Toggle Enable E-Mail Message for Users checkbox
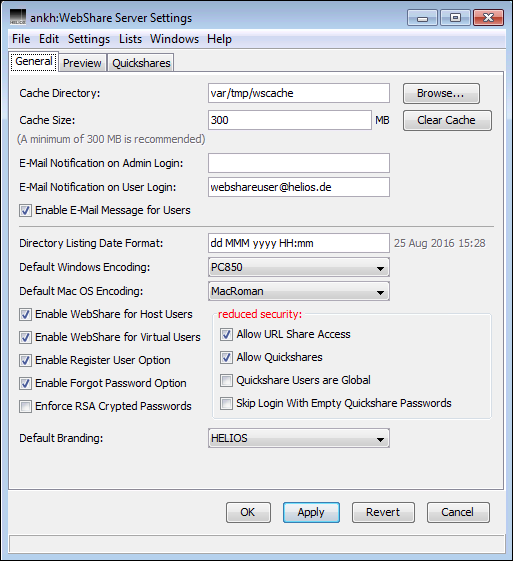513x561 pixels. [x=25, y=210]
